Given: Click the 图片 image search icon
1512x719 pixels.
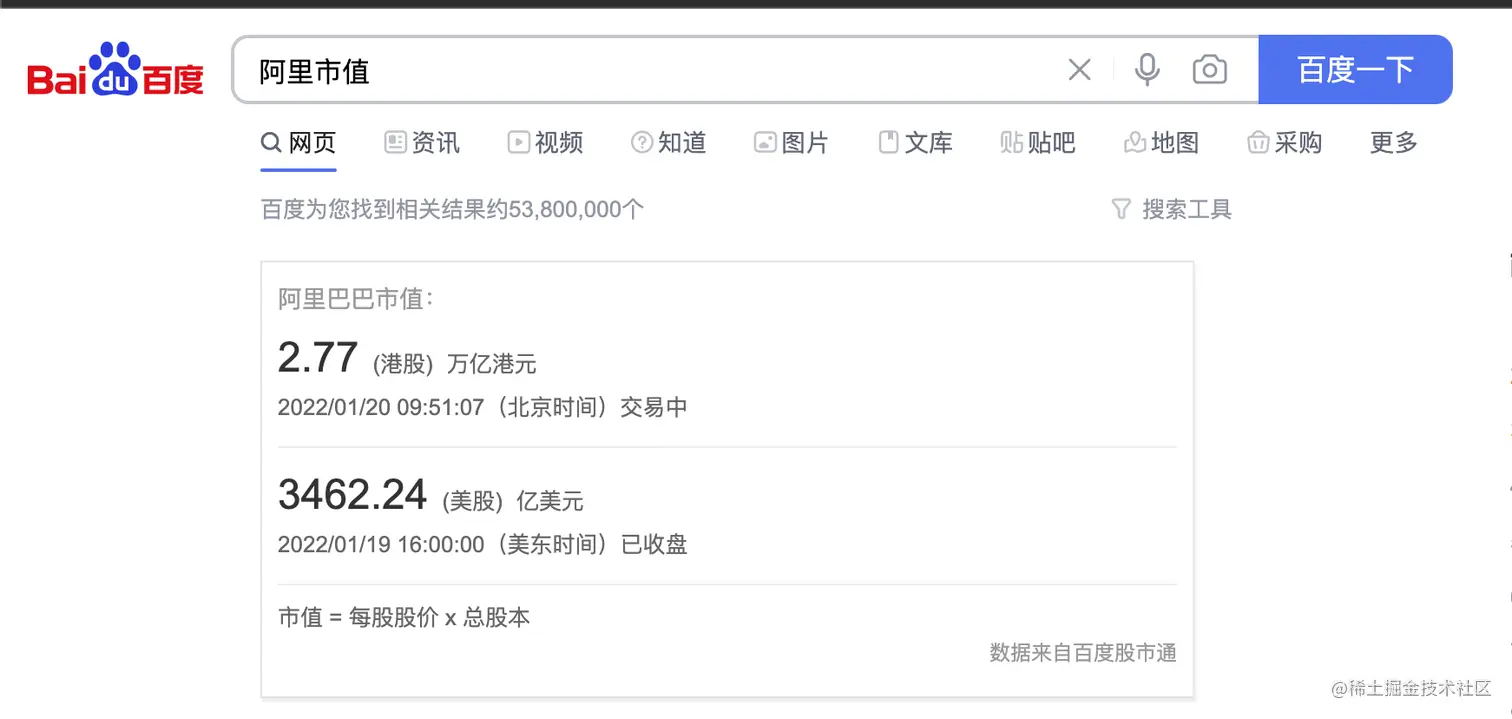Looking at the screenshot, I should click(765, 142).
